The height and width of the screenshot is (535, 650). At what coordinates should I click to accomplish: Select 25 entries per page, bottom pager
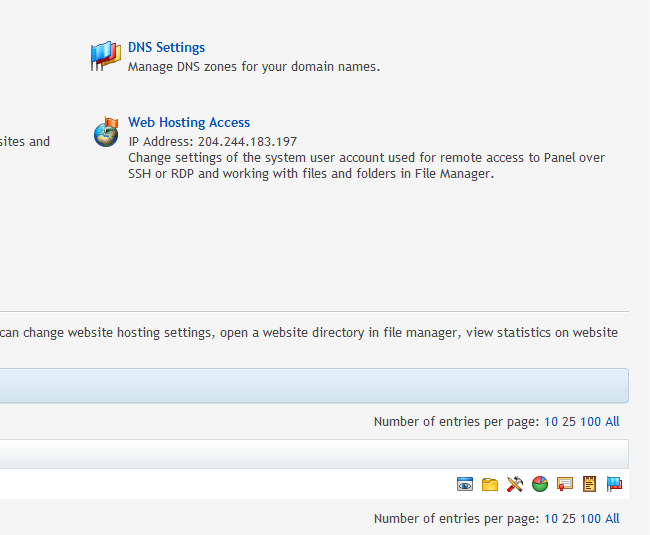tap(568, 519)
